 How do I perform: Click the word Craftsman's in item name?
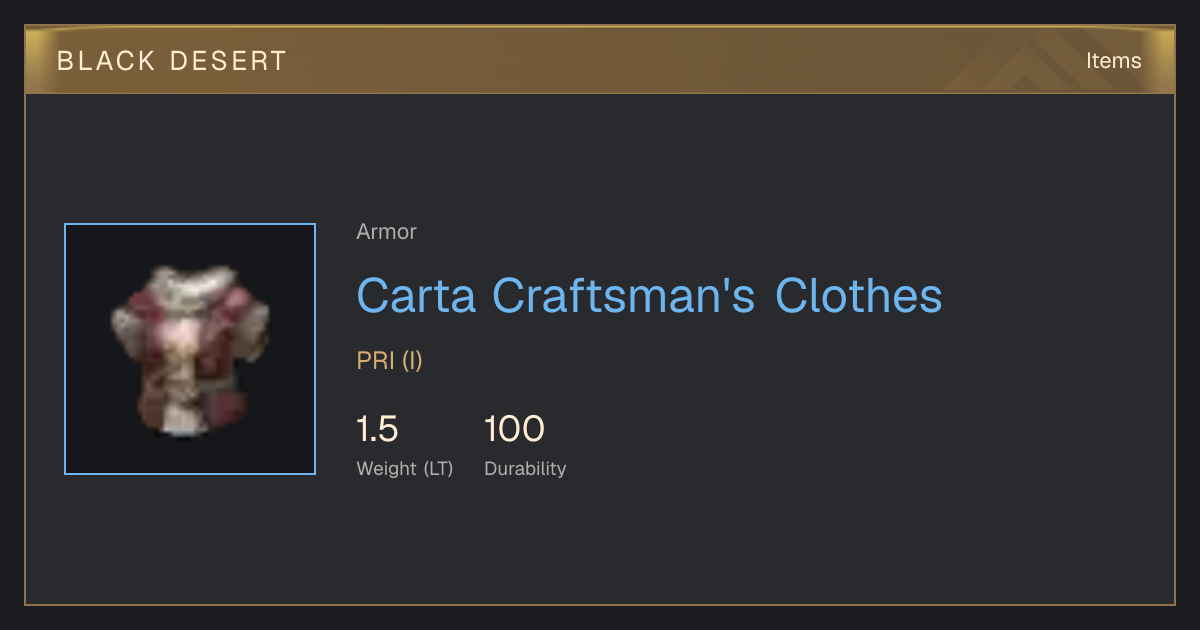click(x=624, y=296)
